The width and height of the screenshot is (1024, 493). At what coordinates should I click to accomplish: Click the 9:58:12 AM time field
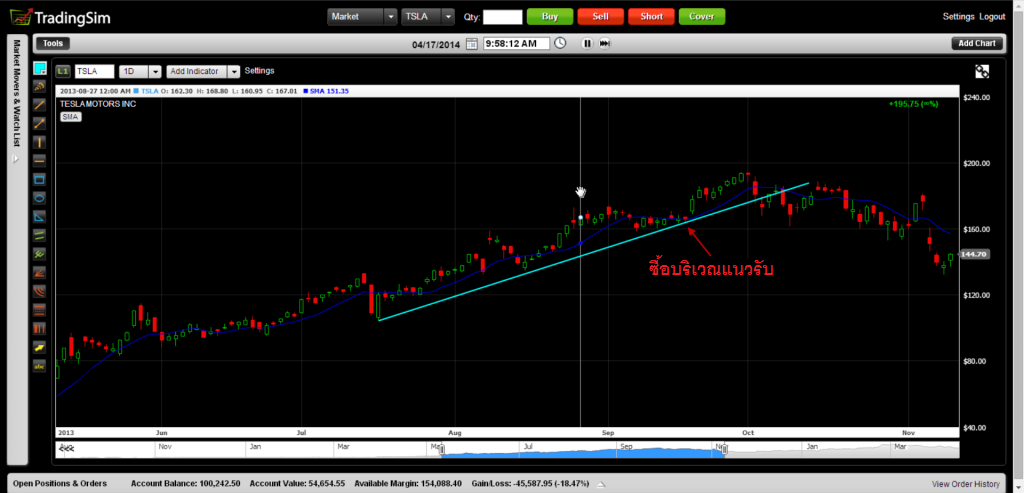click(x=517, y=44)
